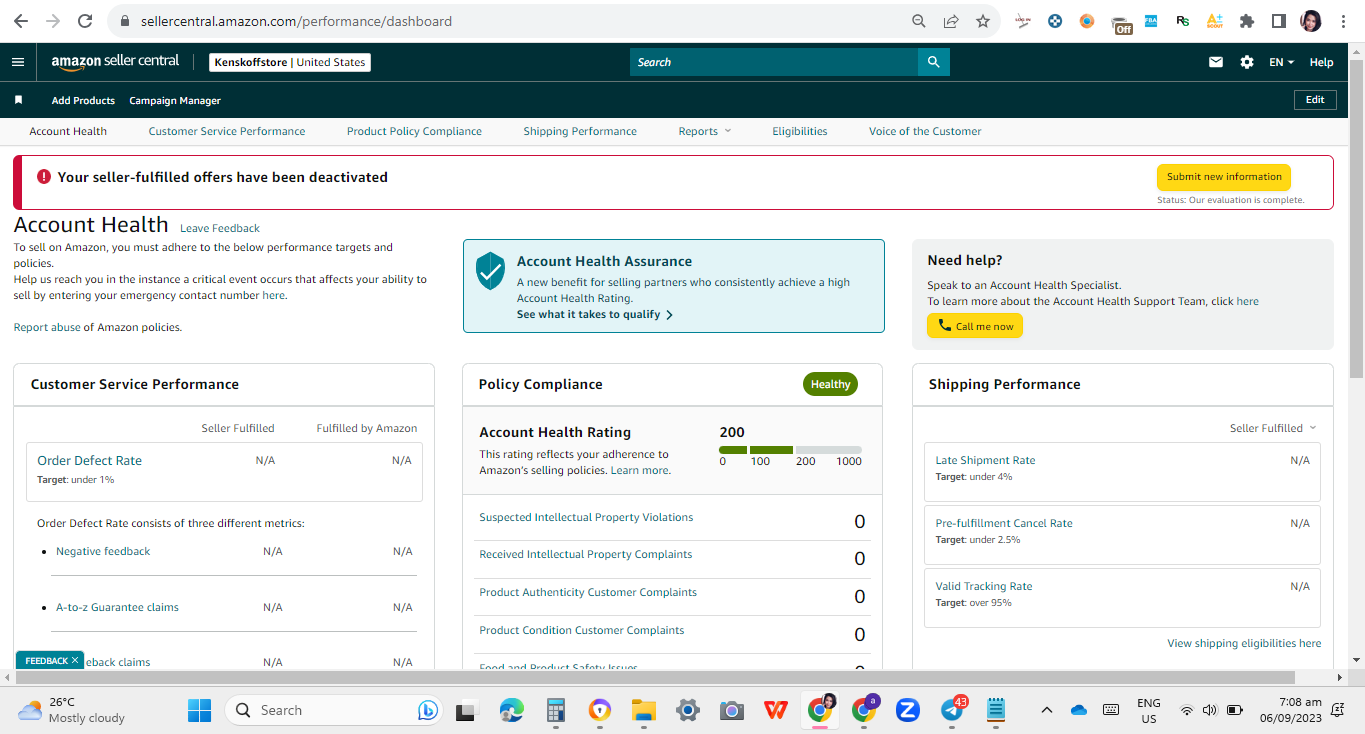Open File Explorer from the taskbar
The height and width of the screenshot is (734, 1365).
(x=643, y=710)
